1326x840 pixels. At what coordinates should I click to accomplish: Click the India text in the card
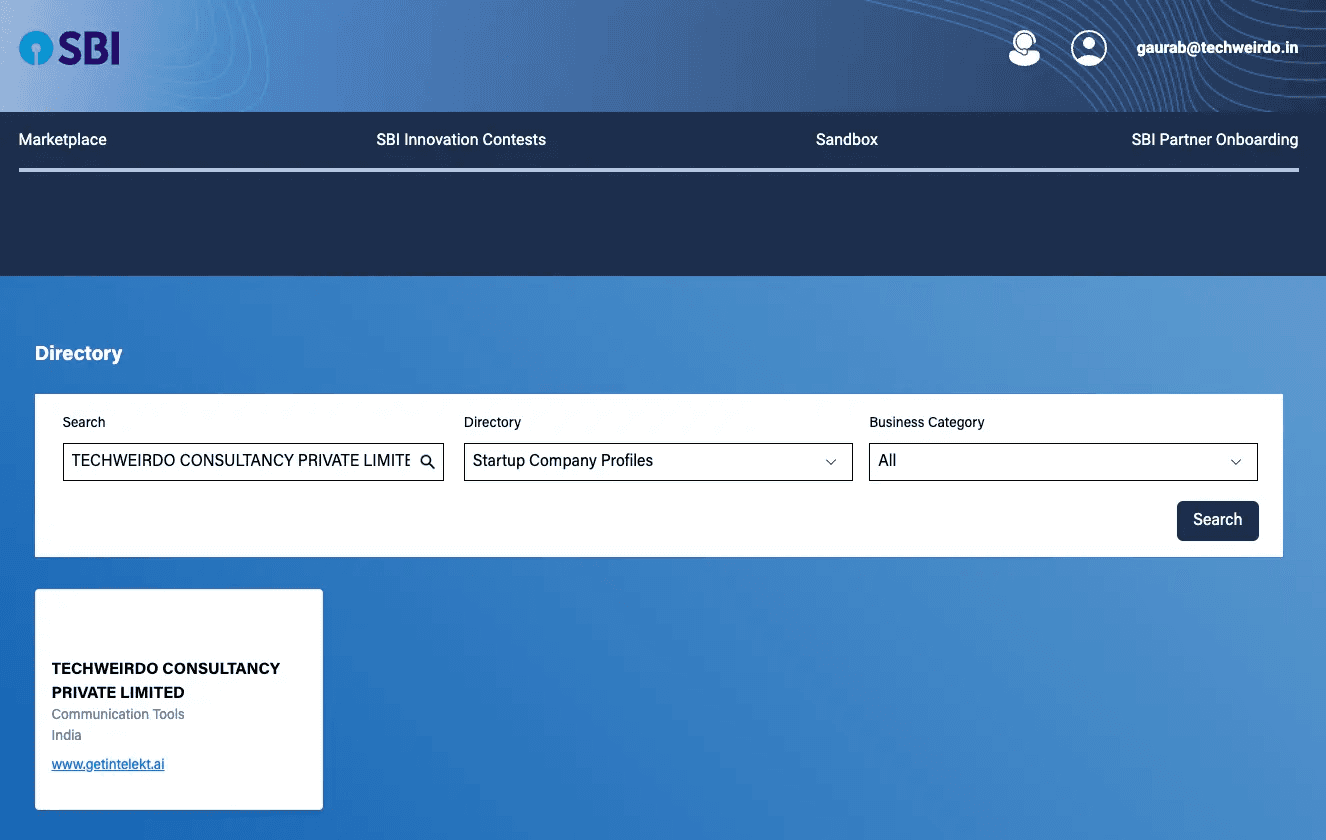click(x=66, y=735)
